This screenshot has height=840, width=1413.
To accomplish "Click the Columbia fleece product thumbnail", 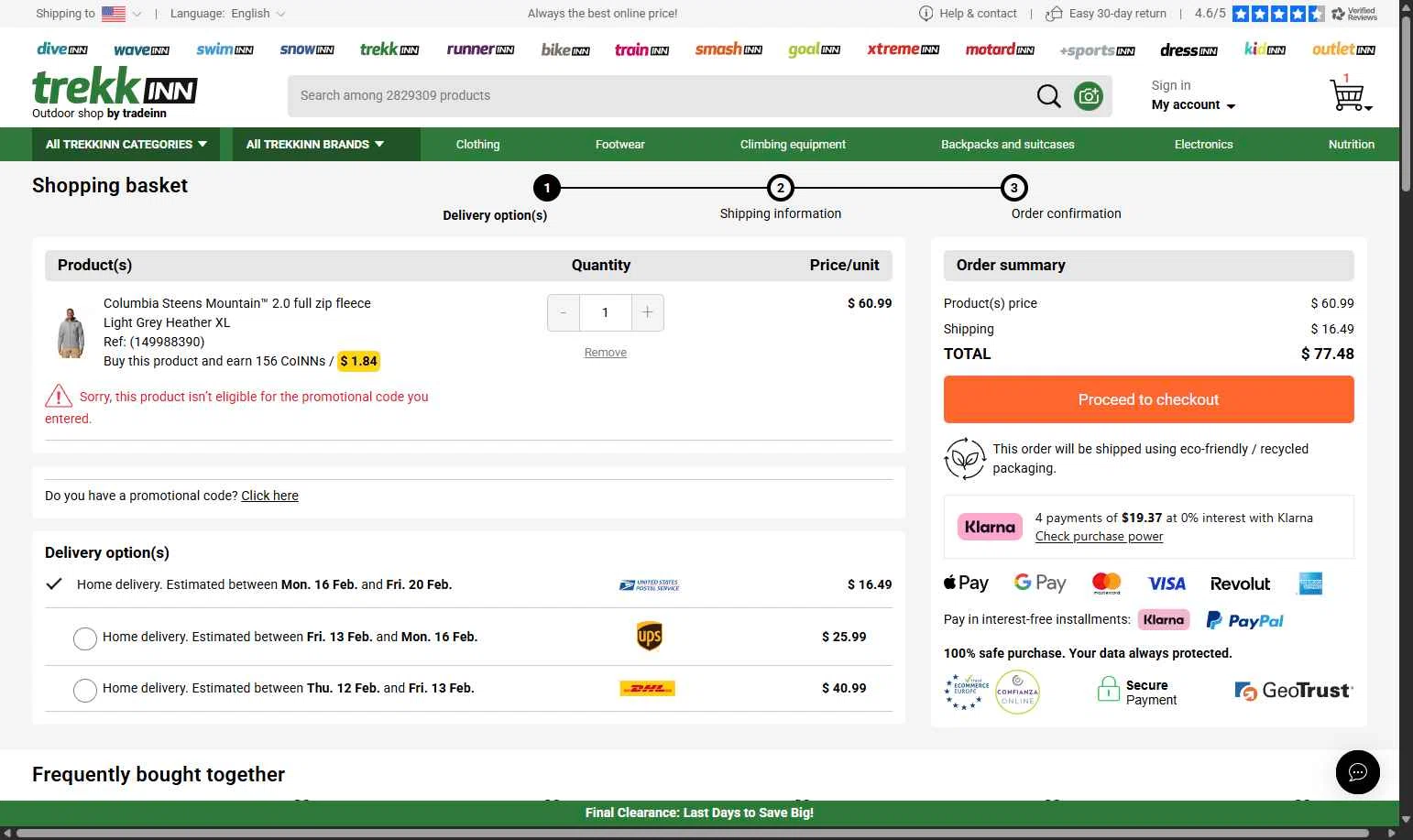I will click(71, 332).
